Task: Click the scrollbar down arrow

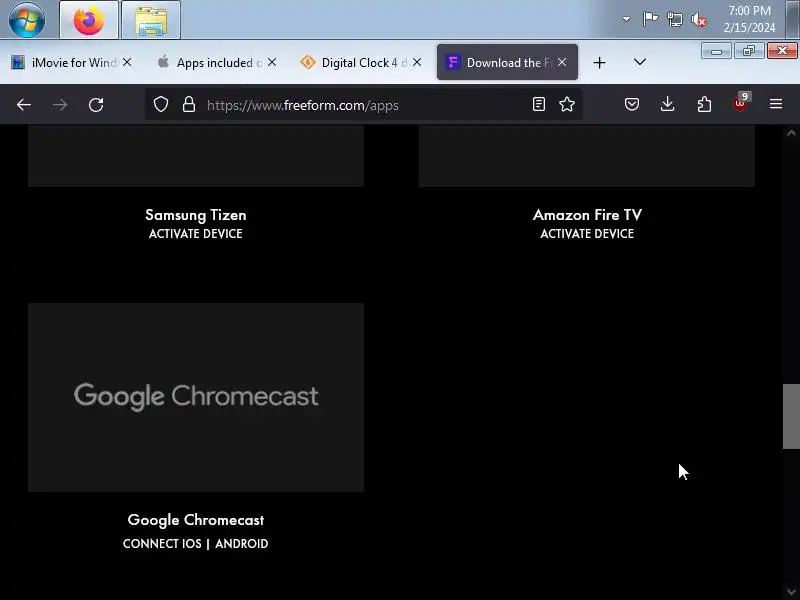Action: point(791,592)
